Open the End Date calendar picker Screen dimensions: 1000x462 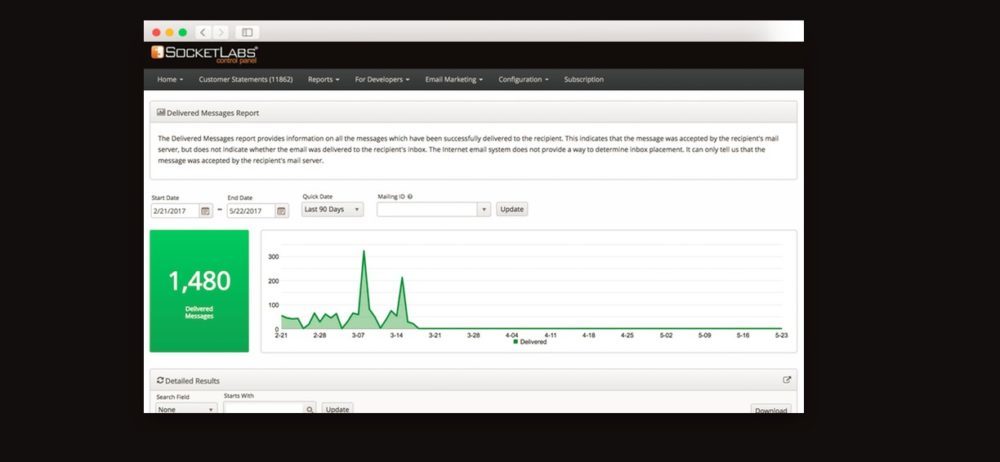click(281, 211)
